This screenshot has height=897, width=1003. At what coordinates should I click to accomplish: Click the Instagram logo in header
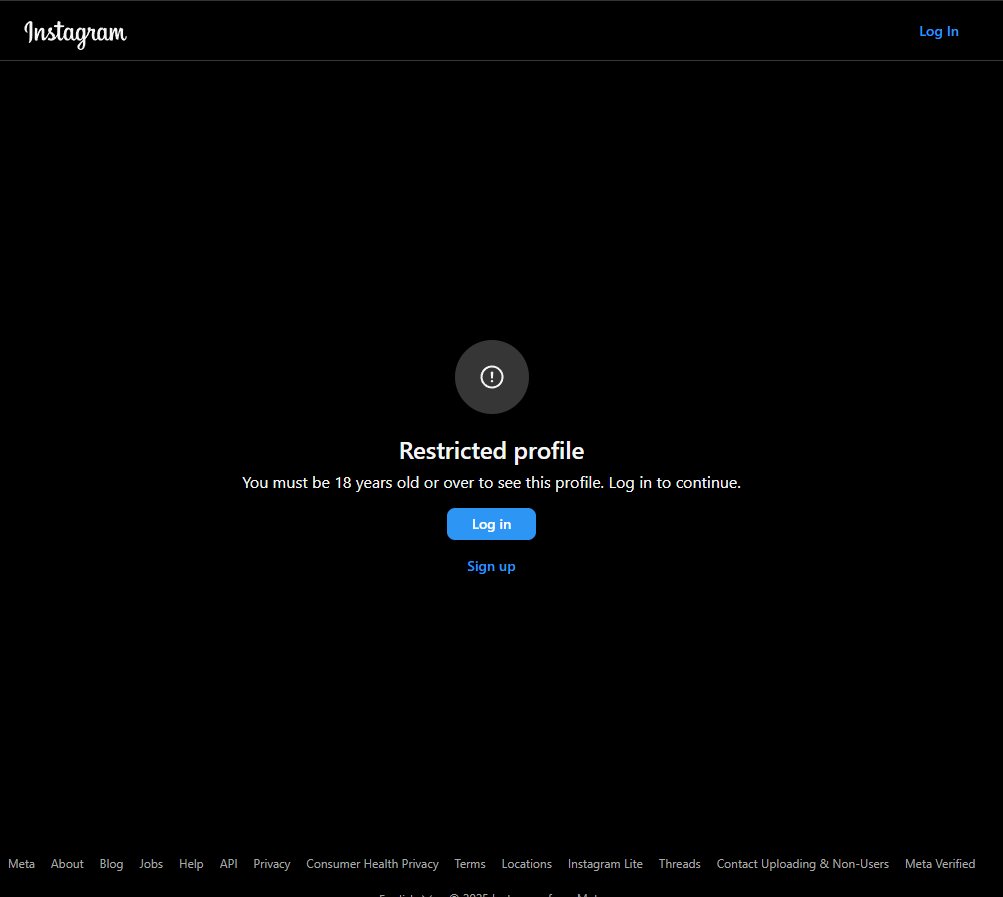pyautogui.click(x=75, y=34)
